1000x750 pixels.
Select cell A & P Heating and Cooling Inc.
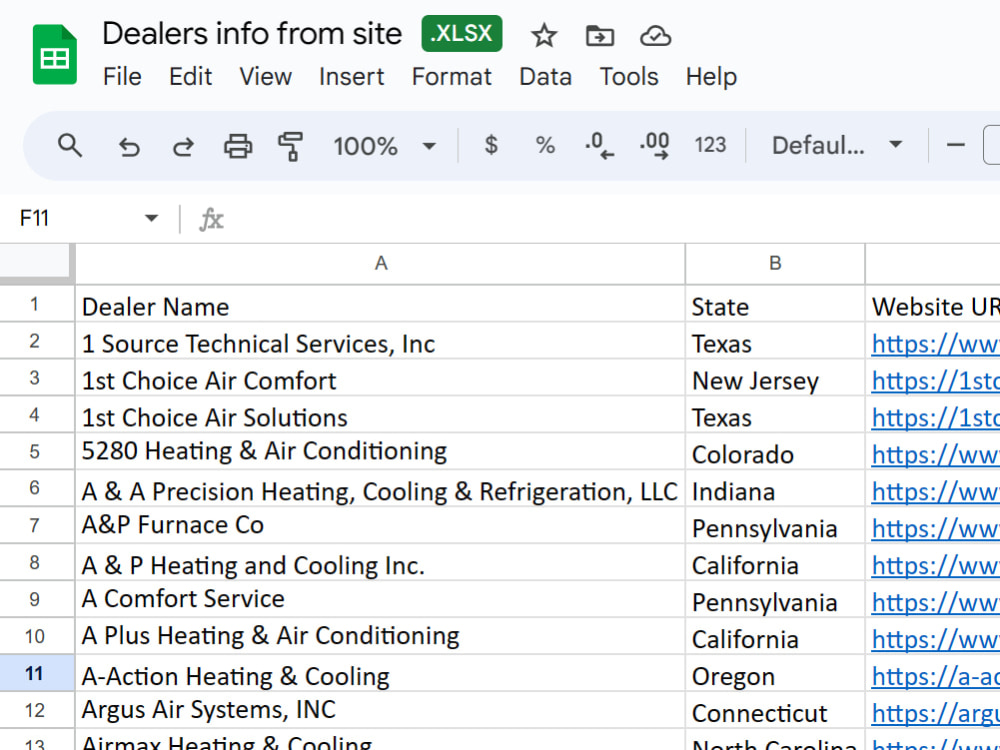(x=381, y=563)
